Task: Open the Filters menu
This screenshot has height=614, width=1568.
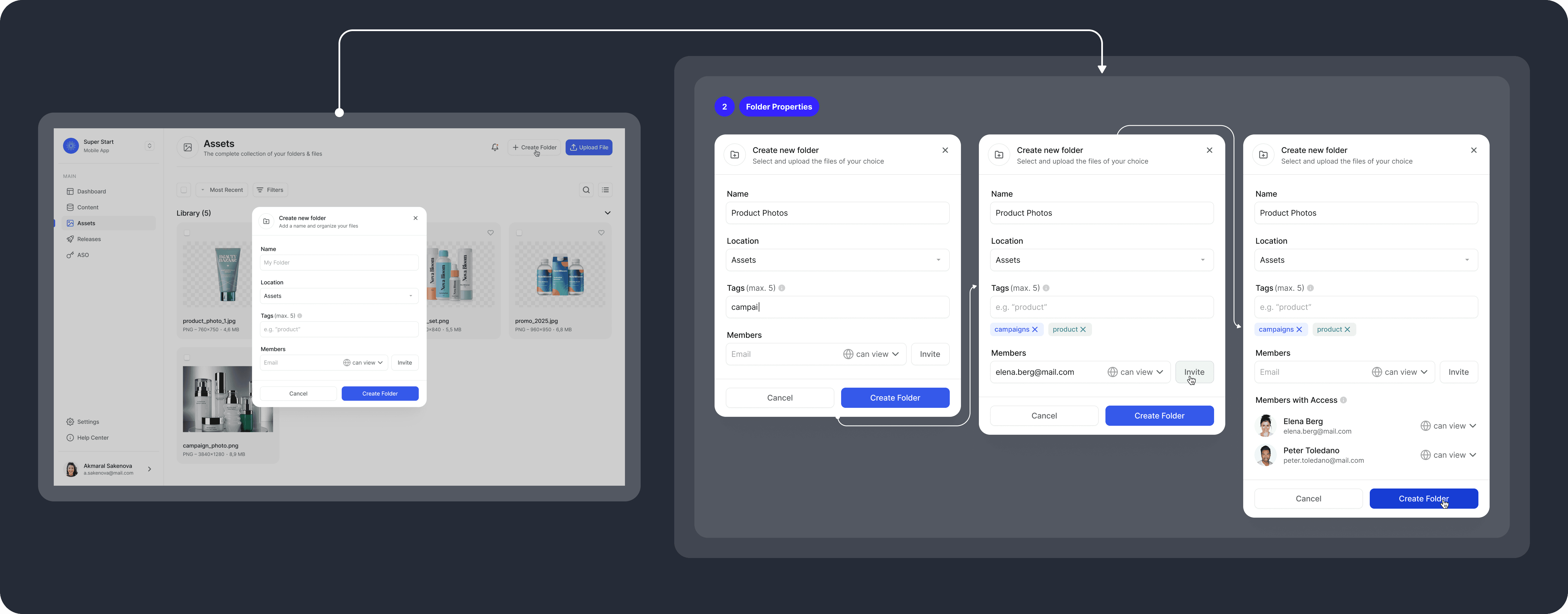Action: click(270, 189)
